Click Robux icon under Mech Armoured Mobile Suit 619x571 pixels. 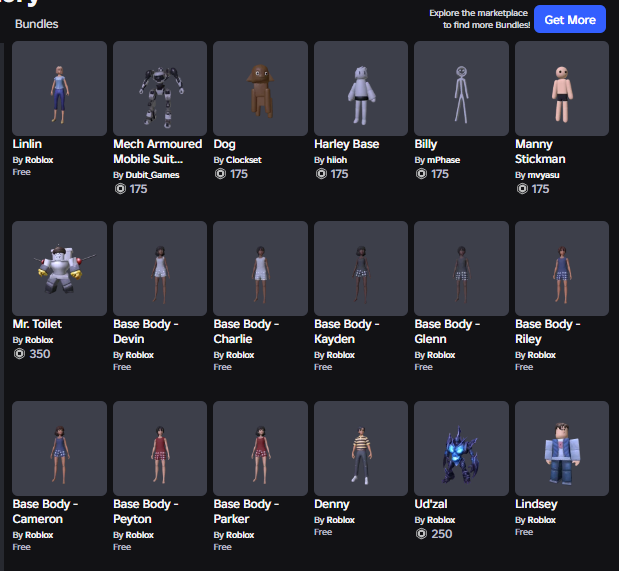point(120,189)
